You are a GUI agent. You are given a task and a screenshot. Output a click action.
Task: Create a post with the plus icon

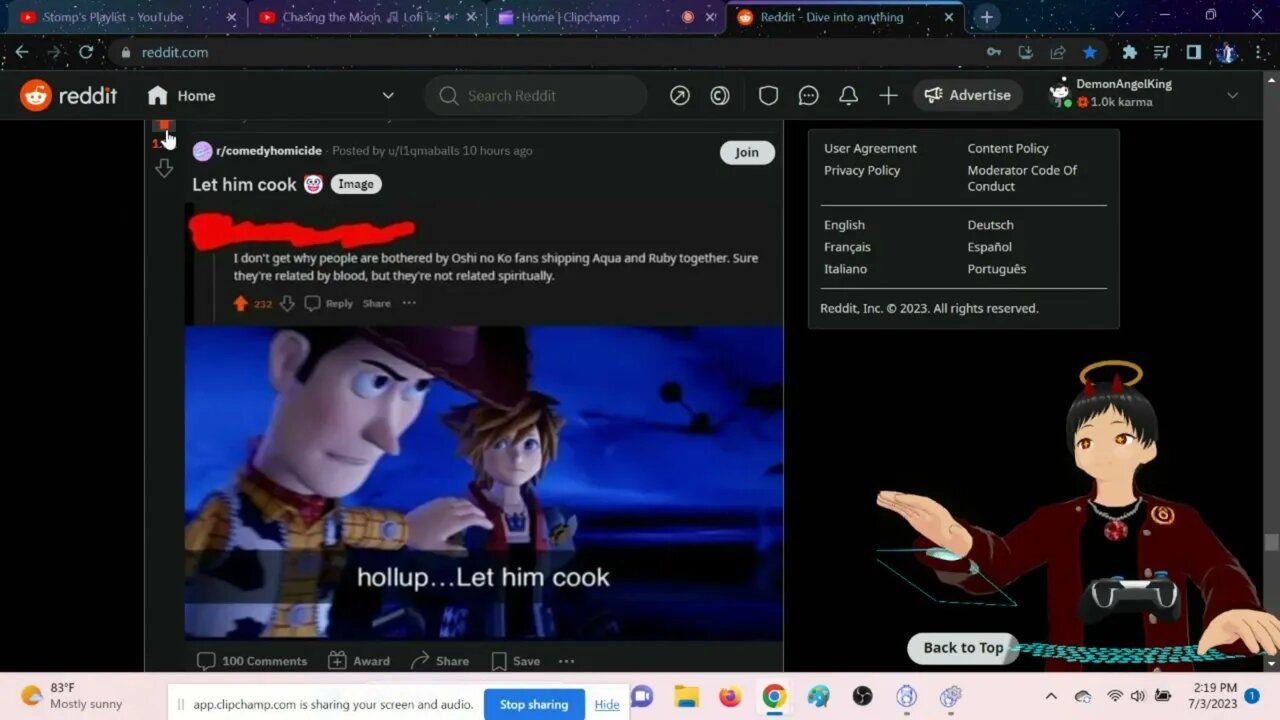tap(888, 95)
